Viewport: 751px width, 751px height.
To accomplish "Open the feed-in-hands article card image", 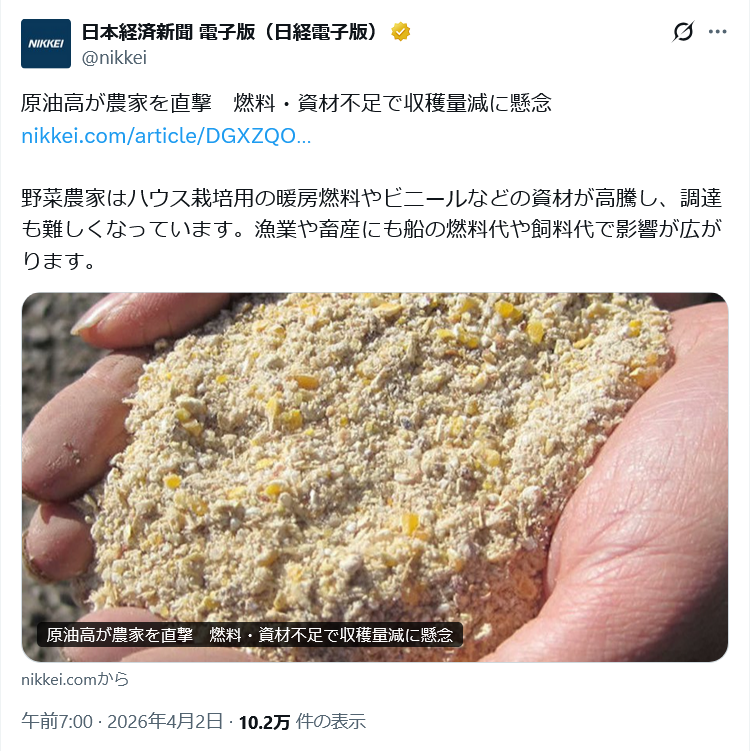I will point(375,477).
